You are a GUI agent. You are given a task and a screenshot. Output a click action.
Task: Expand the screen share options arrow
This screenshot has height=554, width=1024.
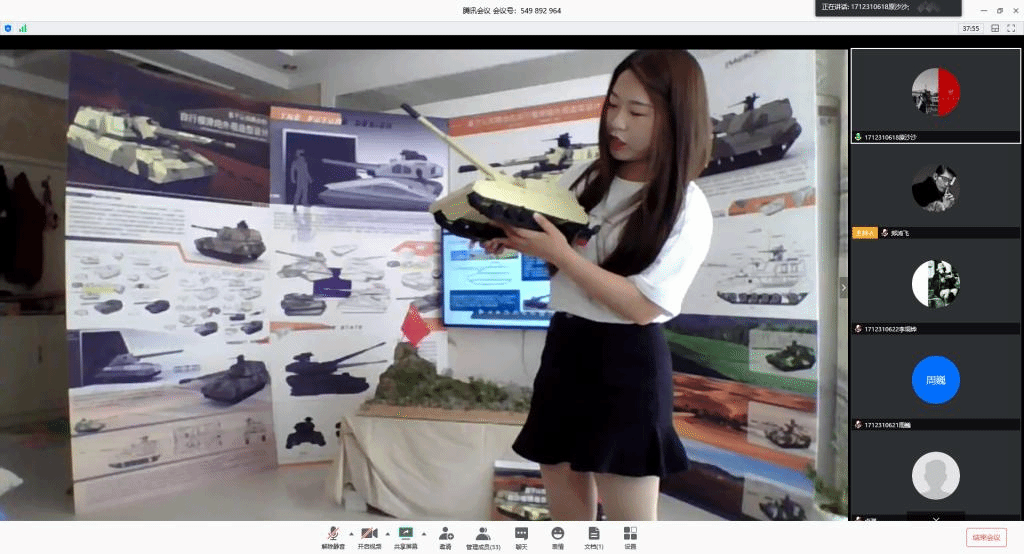(x=423, y=533)
